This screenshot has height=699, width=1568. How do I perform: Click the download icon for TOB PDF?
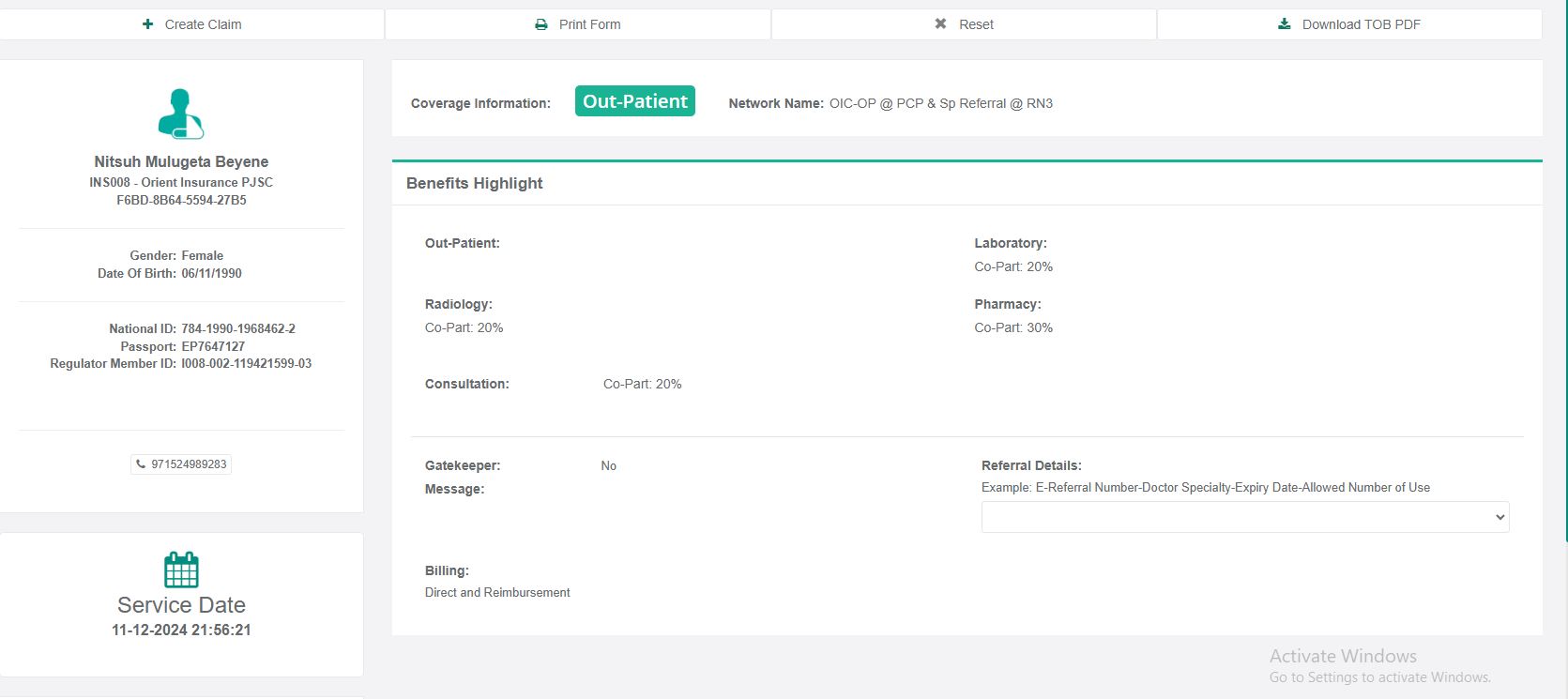(x=1285, y=24)
